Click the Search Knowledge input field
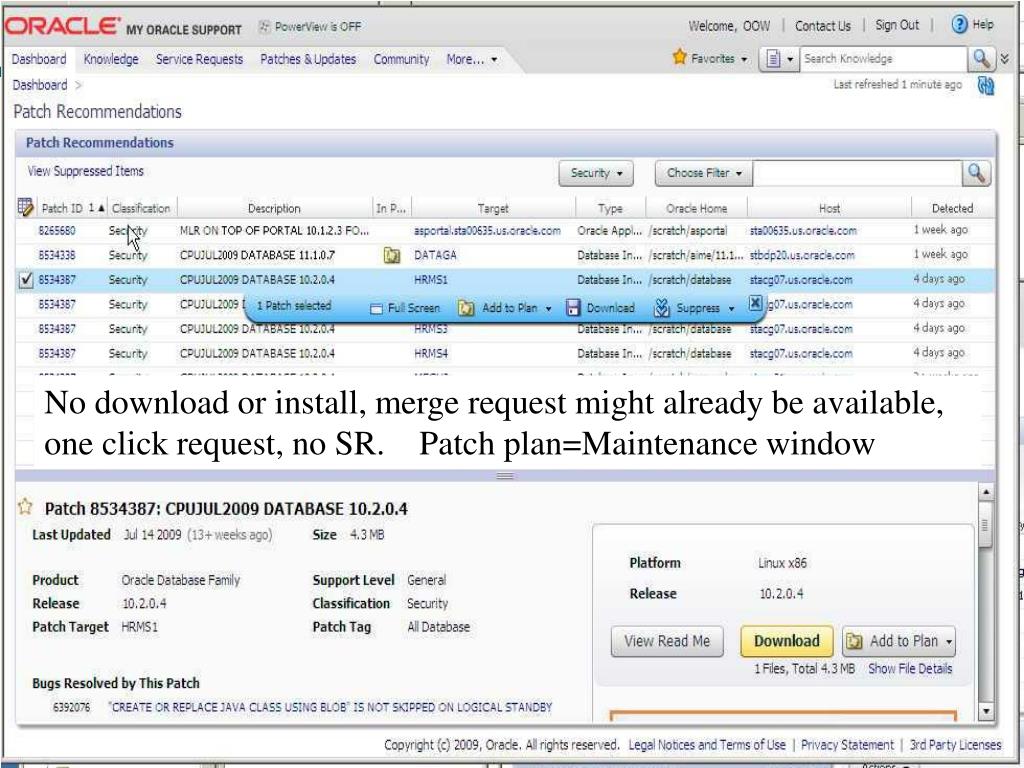This screenshot has width=1024, height=768. [x=883, y=59]
